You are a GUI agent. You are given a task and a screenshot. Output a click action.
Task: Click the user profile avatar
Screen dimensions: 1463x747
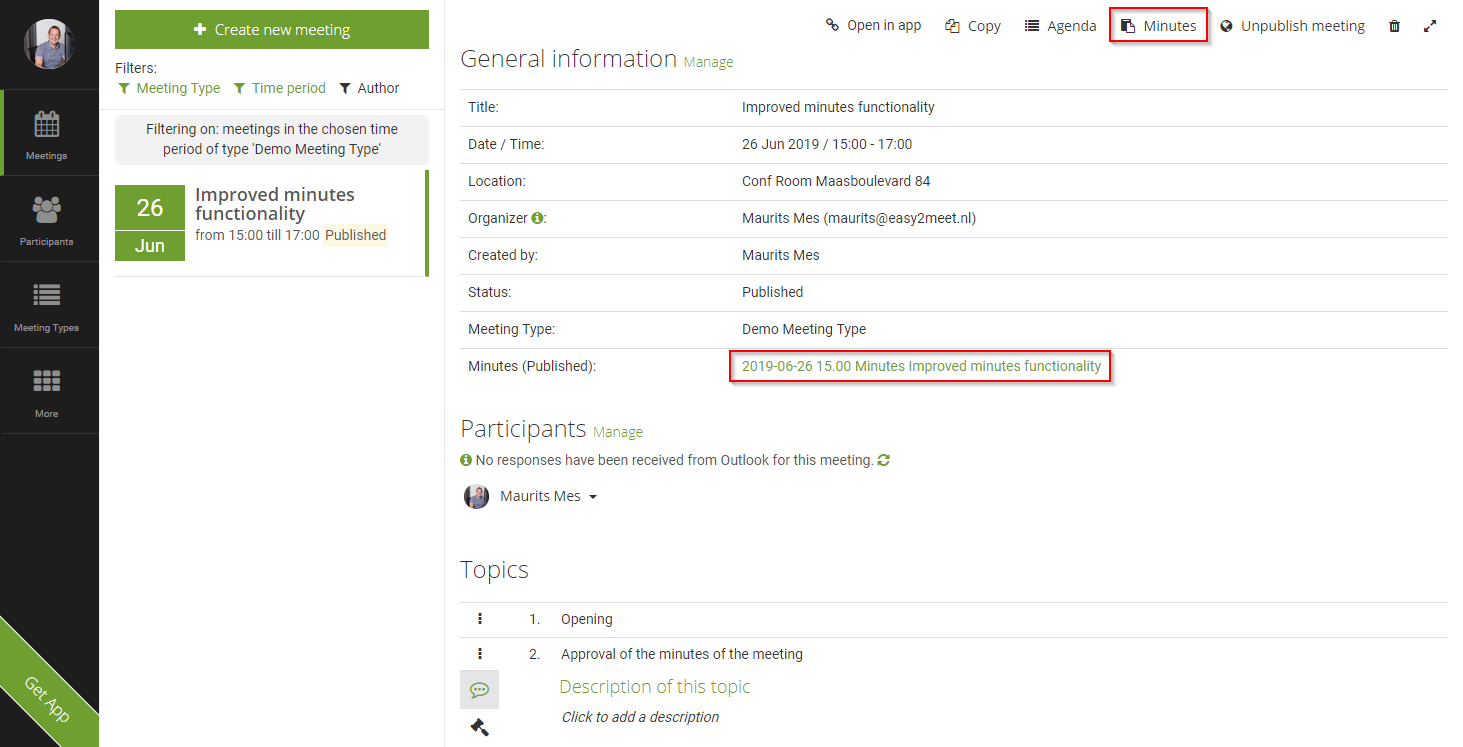[49, 44]
